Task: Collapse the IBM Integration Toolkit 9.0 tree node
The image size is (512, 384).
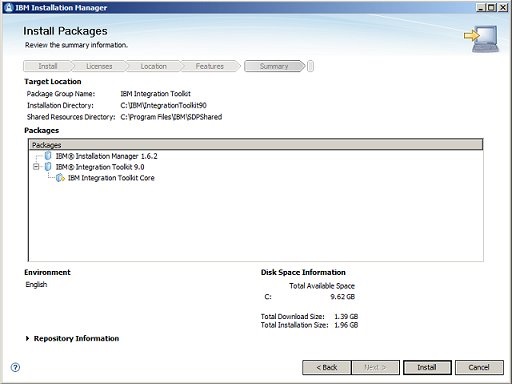Action: click(36, 167)
